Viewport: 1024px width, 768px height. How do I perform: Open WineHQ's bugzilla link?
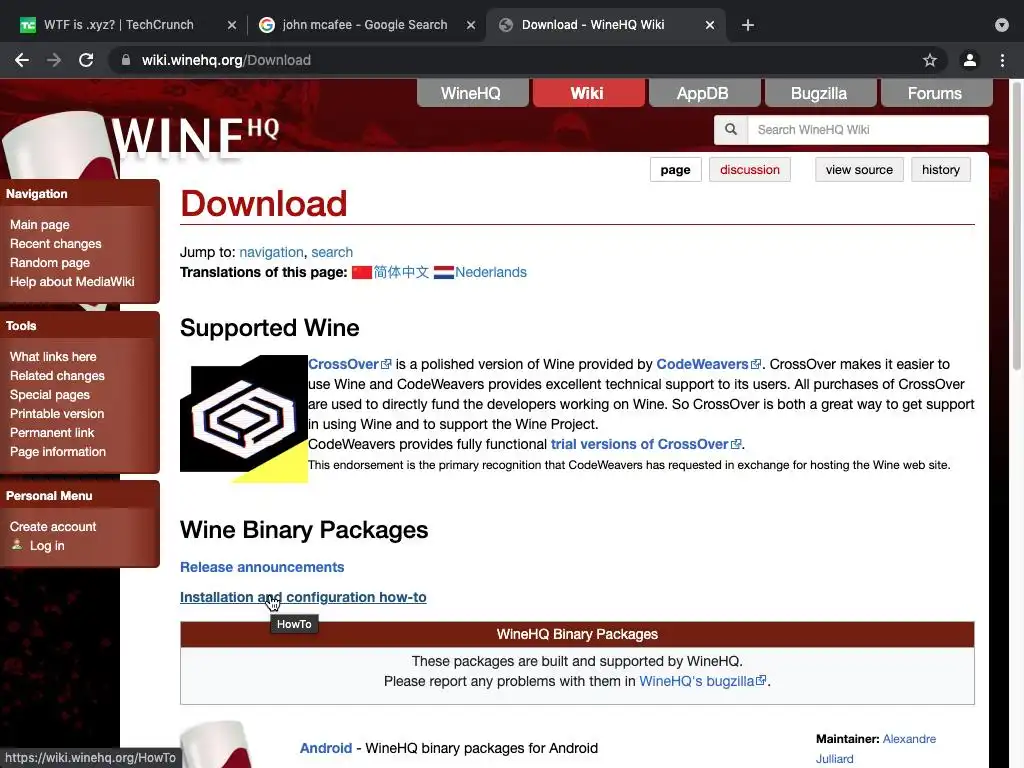702,681
